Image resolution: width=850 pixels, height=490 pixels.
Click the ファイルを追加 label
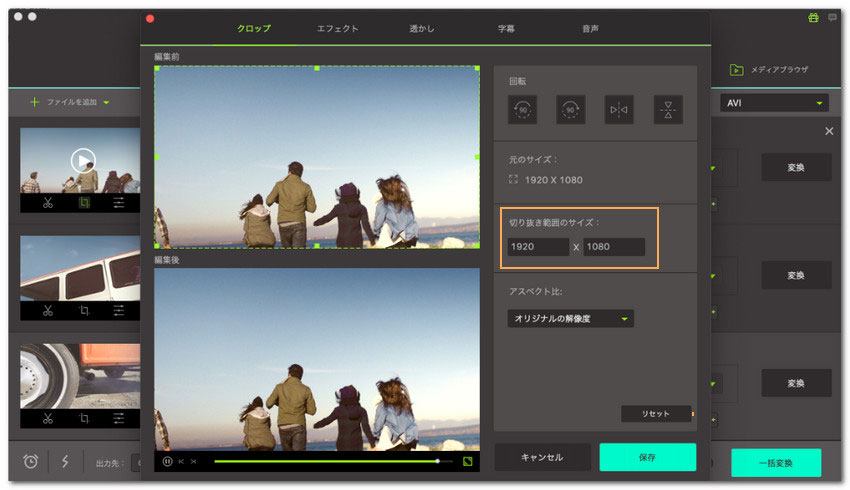[x=72, y=102]
